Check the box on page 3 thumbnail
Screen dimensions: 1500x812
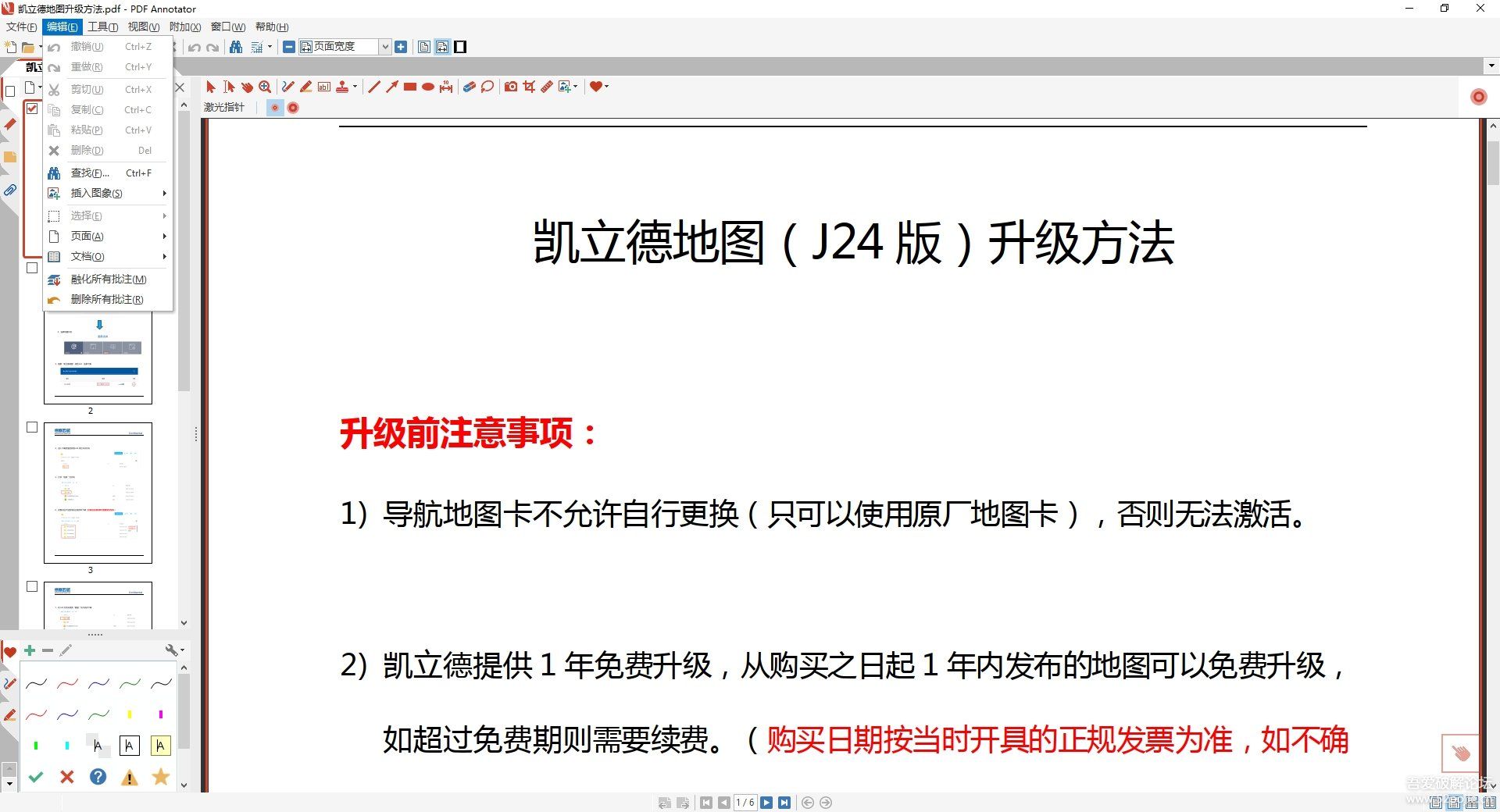coord(32,427)
